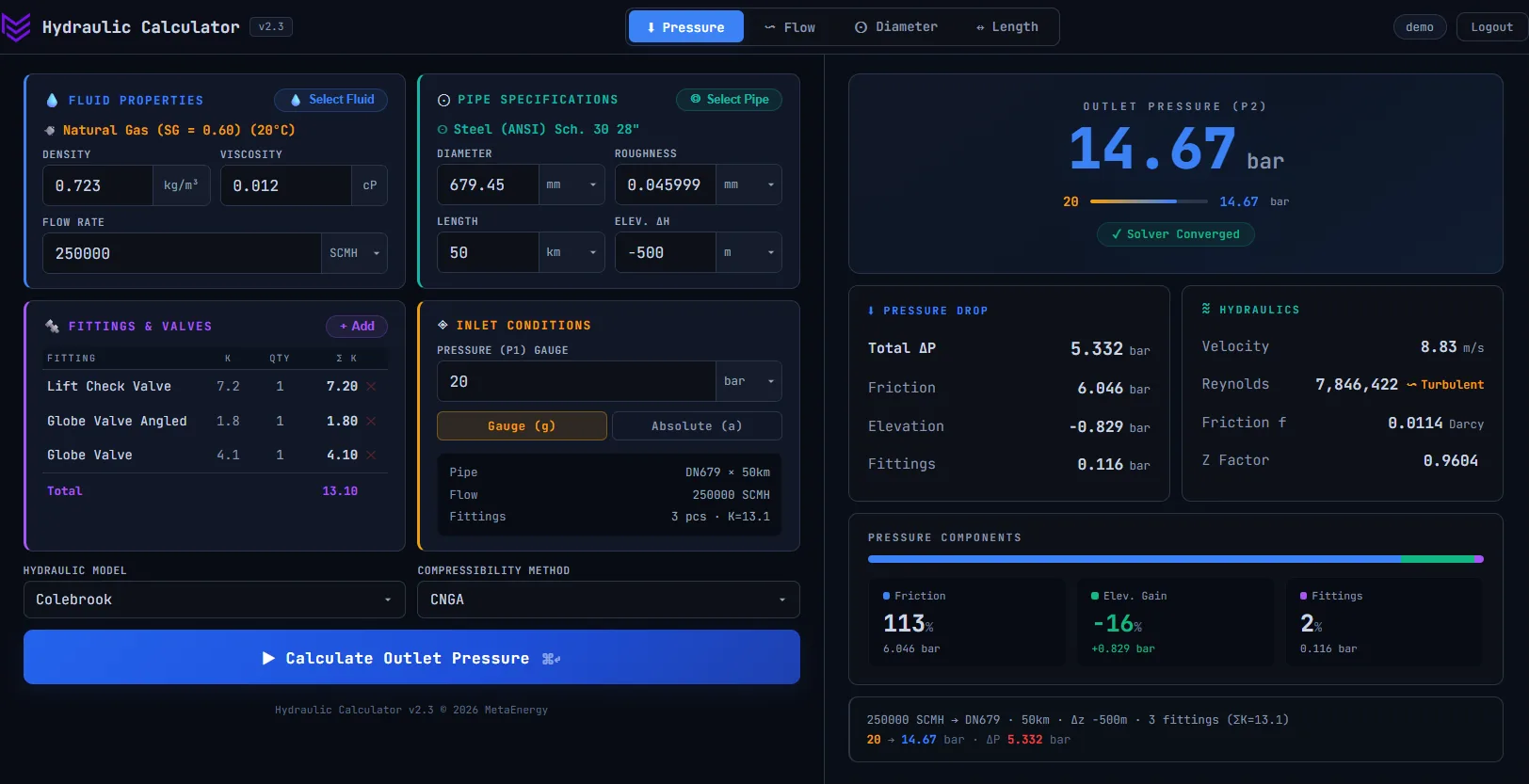Click the Select Pipe button

(x=730, y=100)
